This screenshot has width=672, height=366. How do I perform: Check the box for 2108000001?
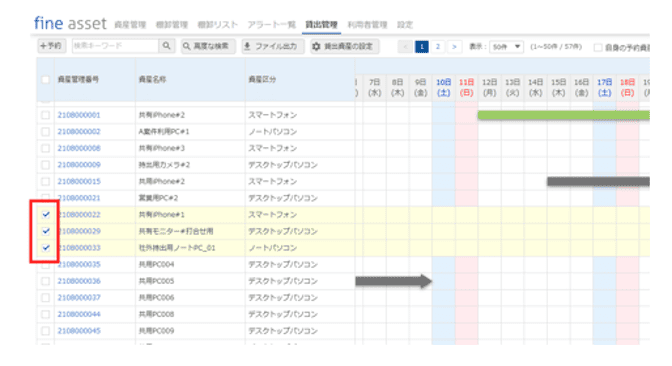pos(45,115)
